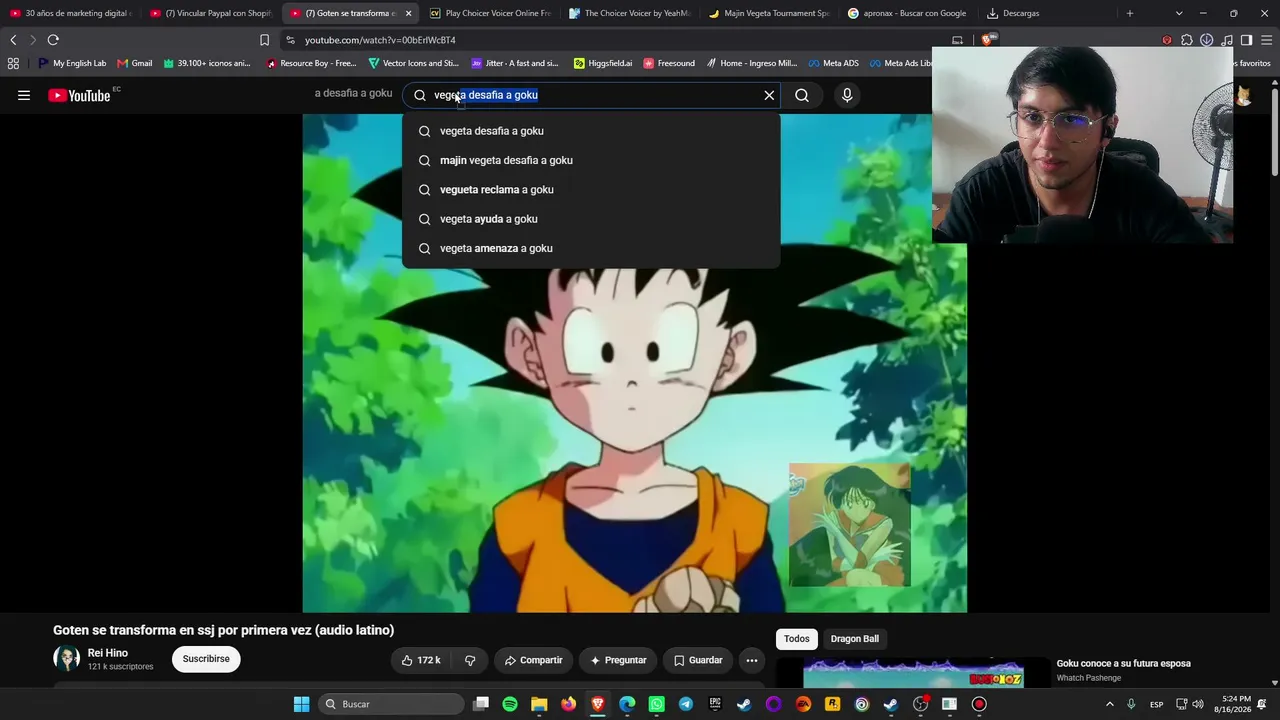Open WhatsApp from the taskbar
This screenshot has width=1280, height=720.
click(x=656, y=704)
